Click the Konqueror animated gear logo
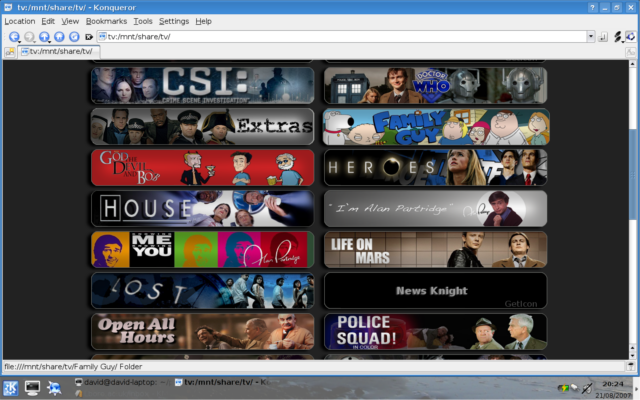Viewport: 640px width, 400px height. point(631,36)
